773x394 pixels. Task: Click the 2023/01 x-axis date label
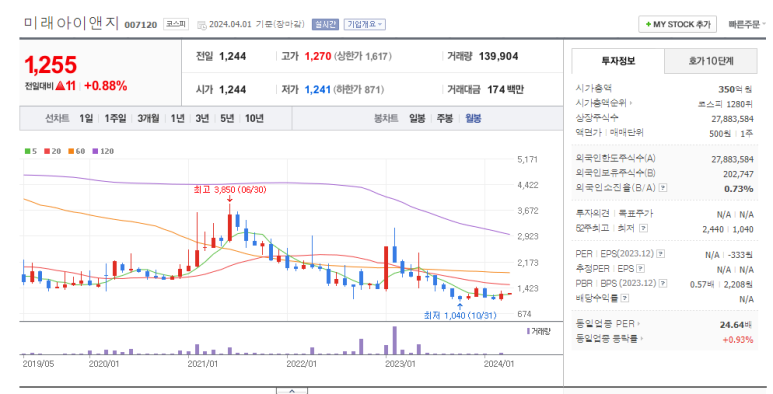click(400, 364)
